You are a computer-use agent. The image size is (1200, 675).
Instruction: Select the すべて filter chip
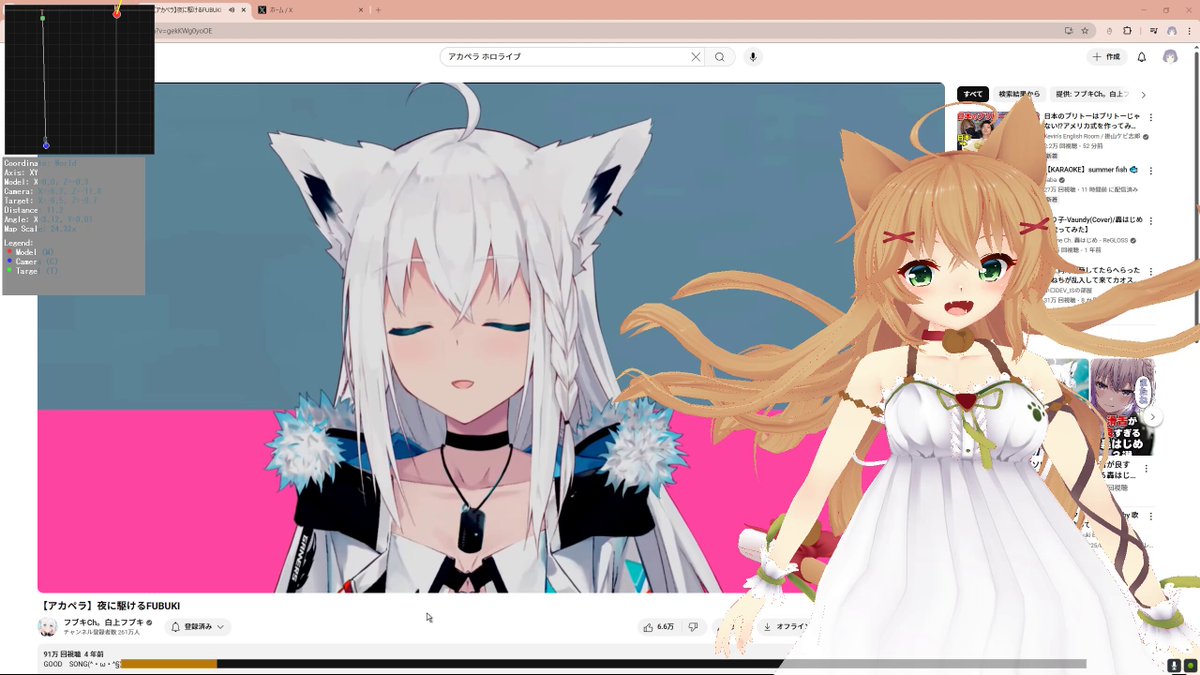[973, 94]
